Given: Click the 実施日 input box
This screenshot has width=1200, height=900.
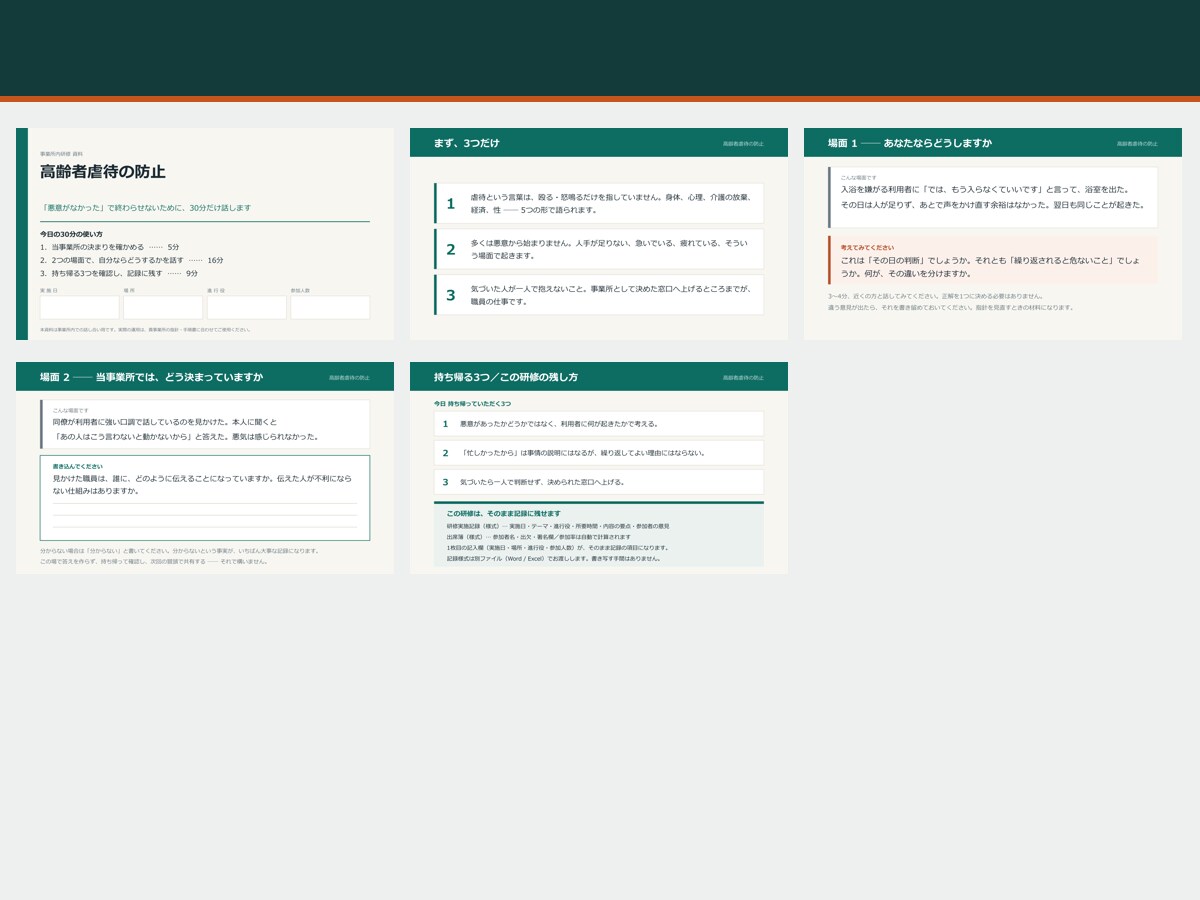Looking at the screenshot, I should 80,307.
